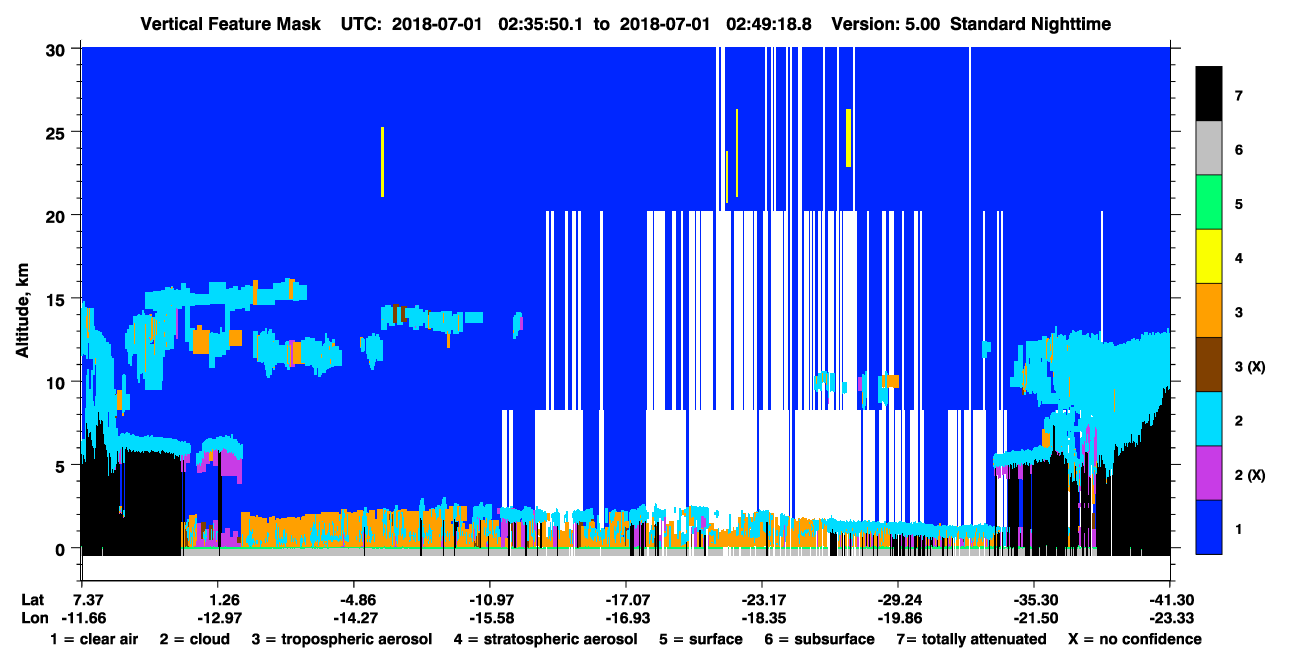Viewport: 1300px width, 667px height.
Task: Select the orange colorbar swatch labeled 3
Action: click(x=1209, y=311)
